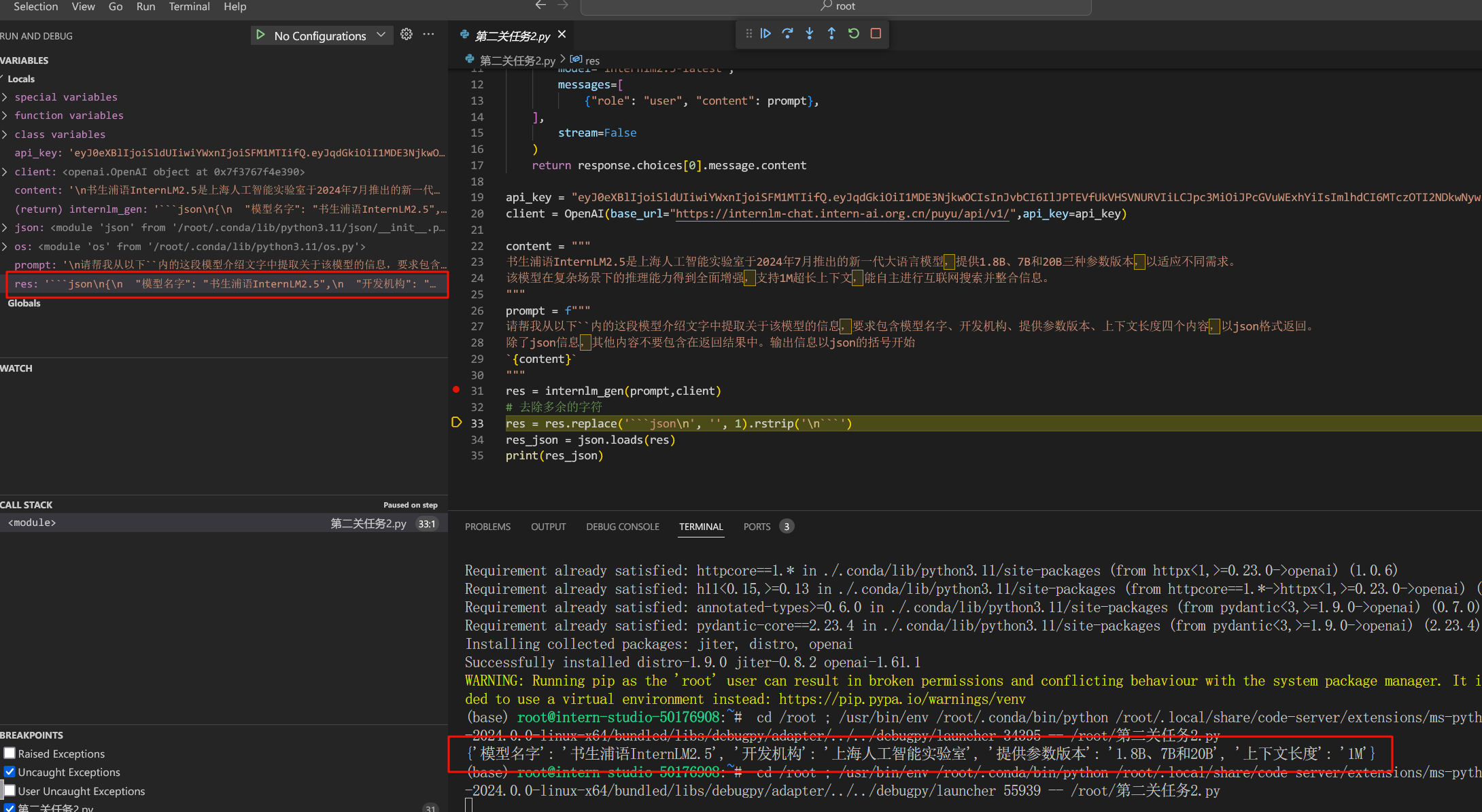The height and width of the screenshot is (812, 1482).
Task: Select the TERMINAL panel tab
Action: 701,527
